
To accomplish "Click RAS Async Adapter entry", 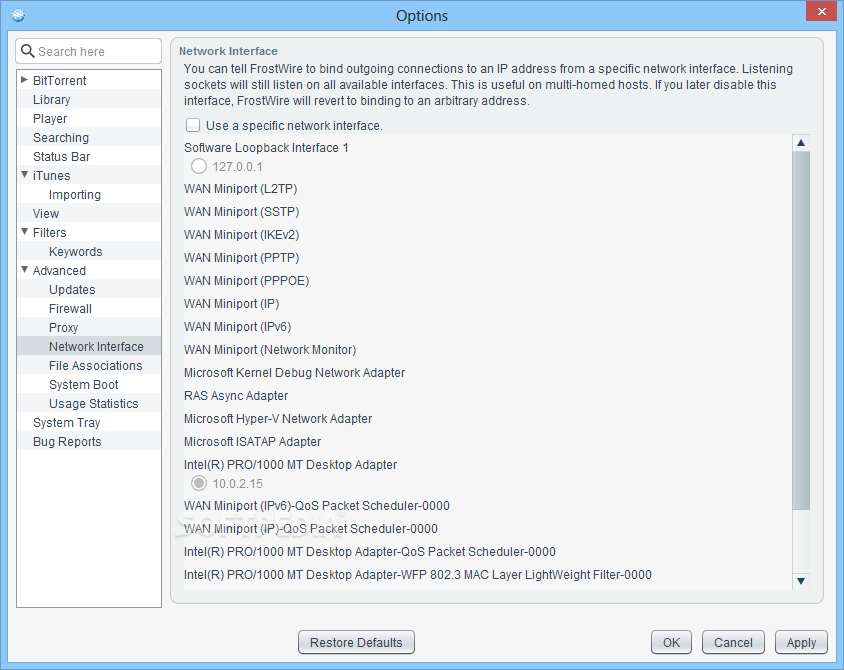I will tap(236, 396).
